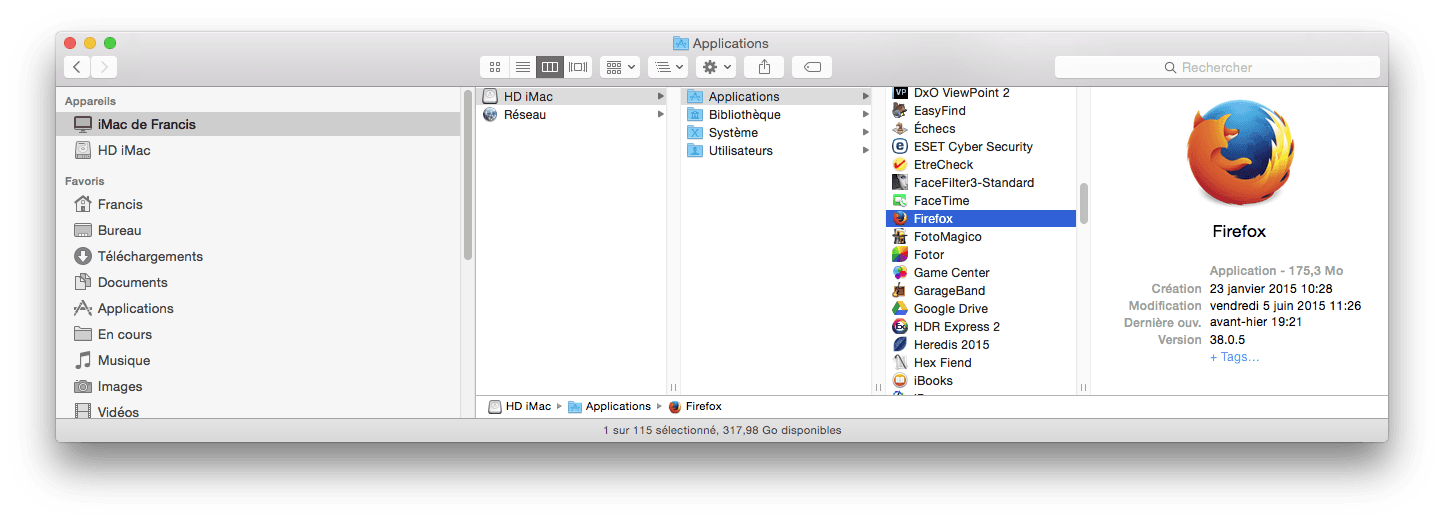This screenshot has height=522, width=1444.
Task: Switch to Cover Flow view
Action: click(x=578, y=67)
